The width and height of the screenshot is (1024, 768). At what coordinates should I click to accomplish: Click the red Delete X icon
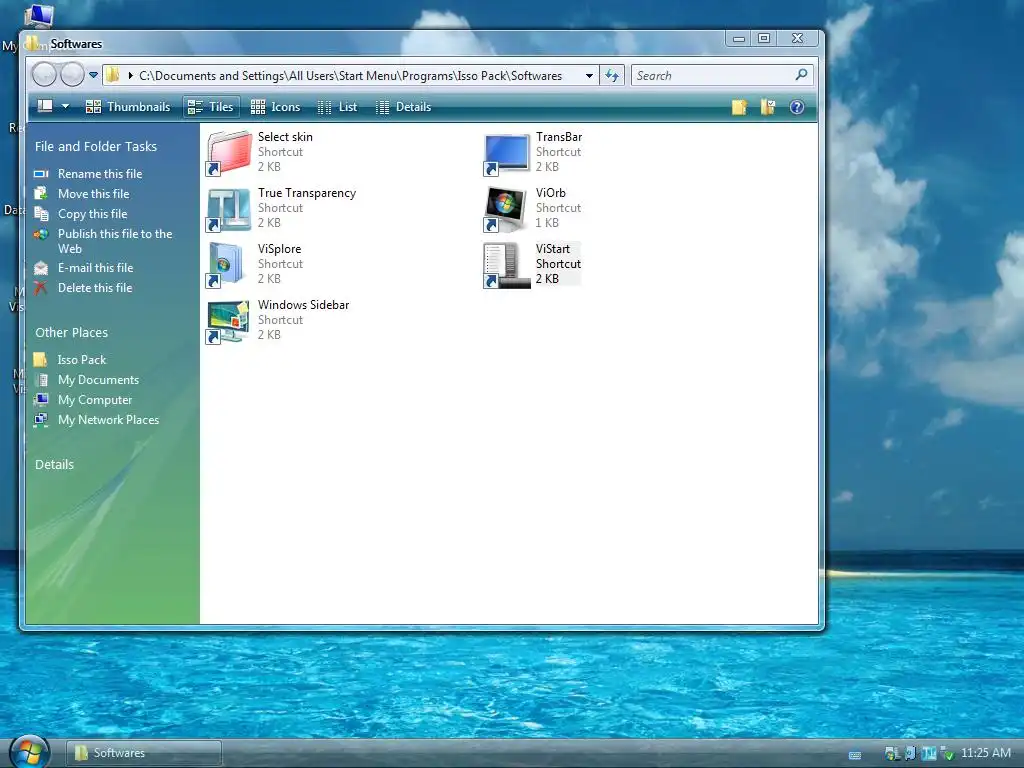tap(40, 288)
